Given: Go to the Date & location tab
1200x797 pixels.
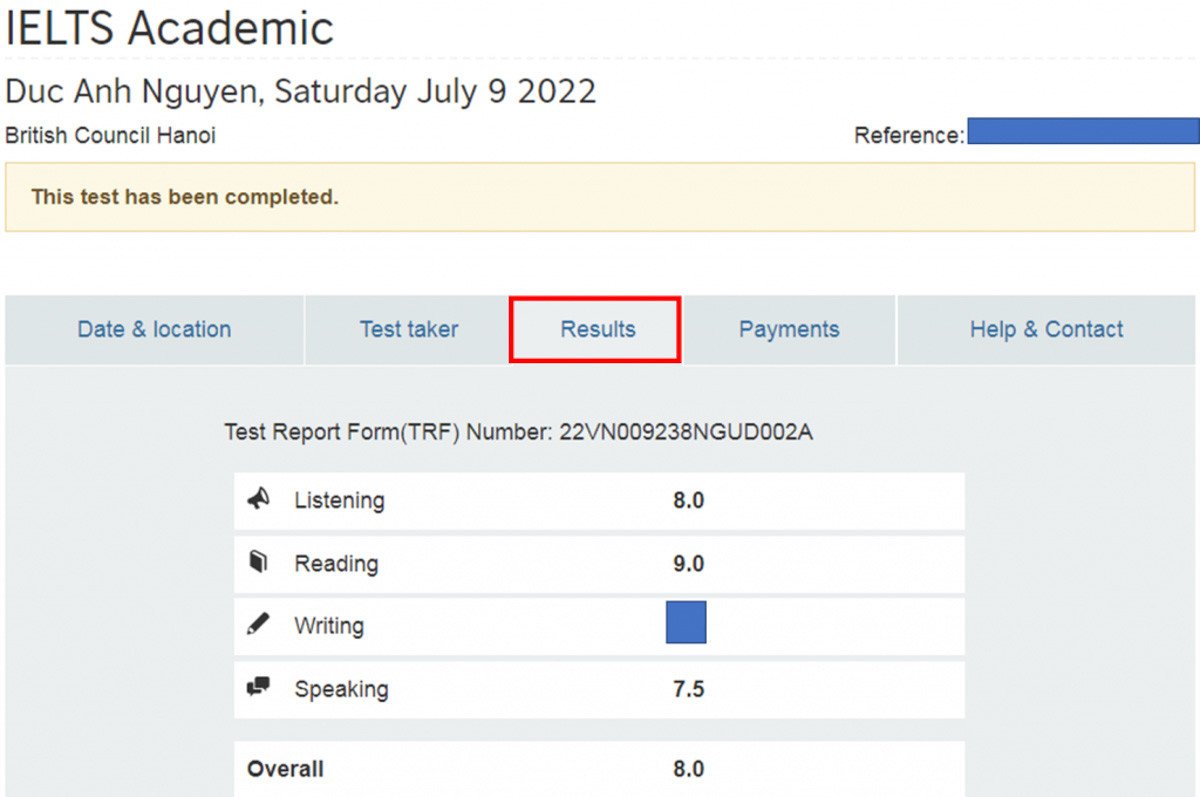Looking at the screenshot, I should [154, 329].
